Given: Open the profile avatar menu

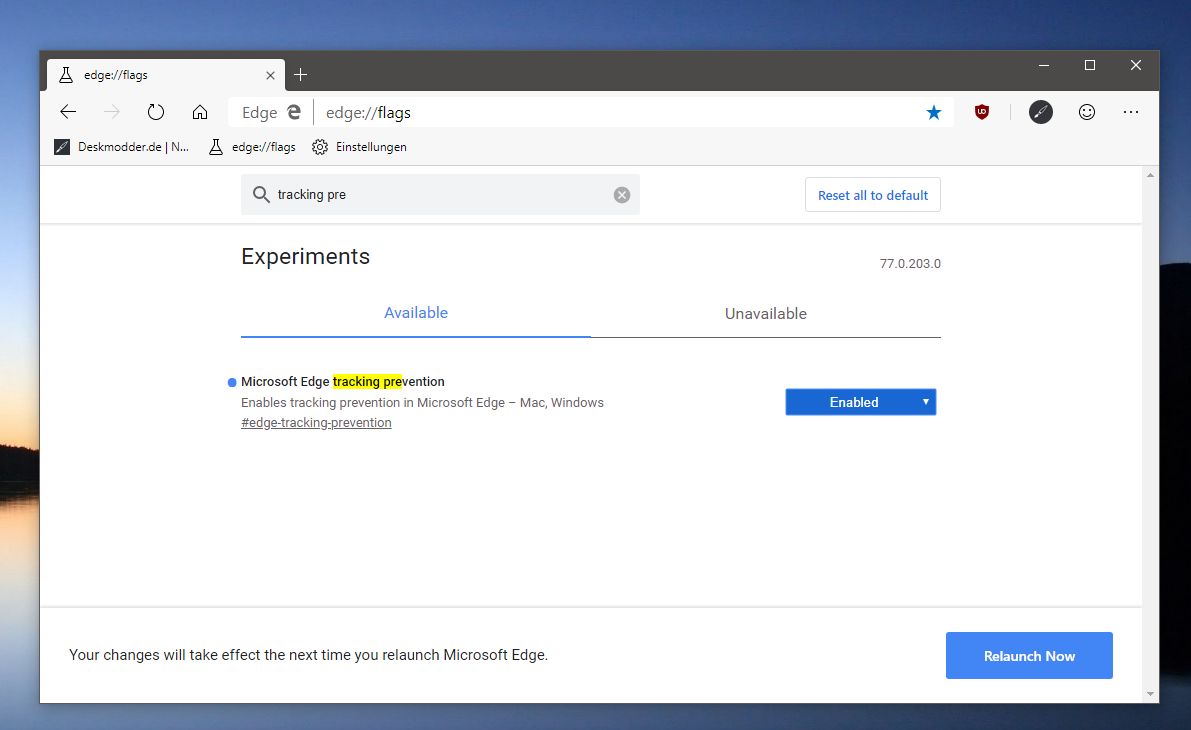Looking at the screenshot, I should (x=1041, y=112).
